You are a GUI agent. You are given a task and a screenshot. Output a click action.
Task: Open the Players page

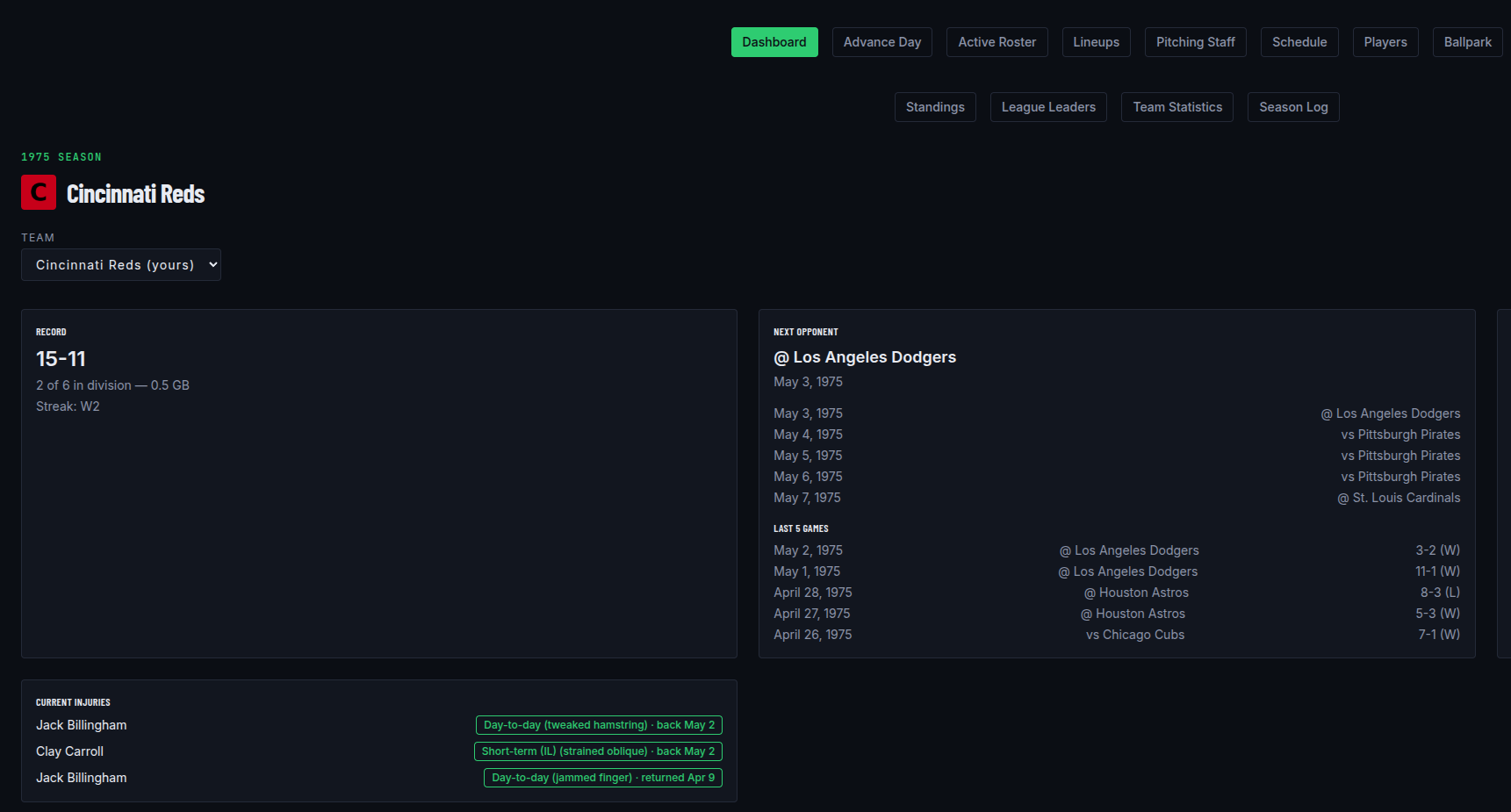pyautogui.click(x=1385, y=42)
